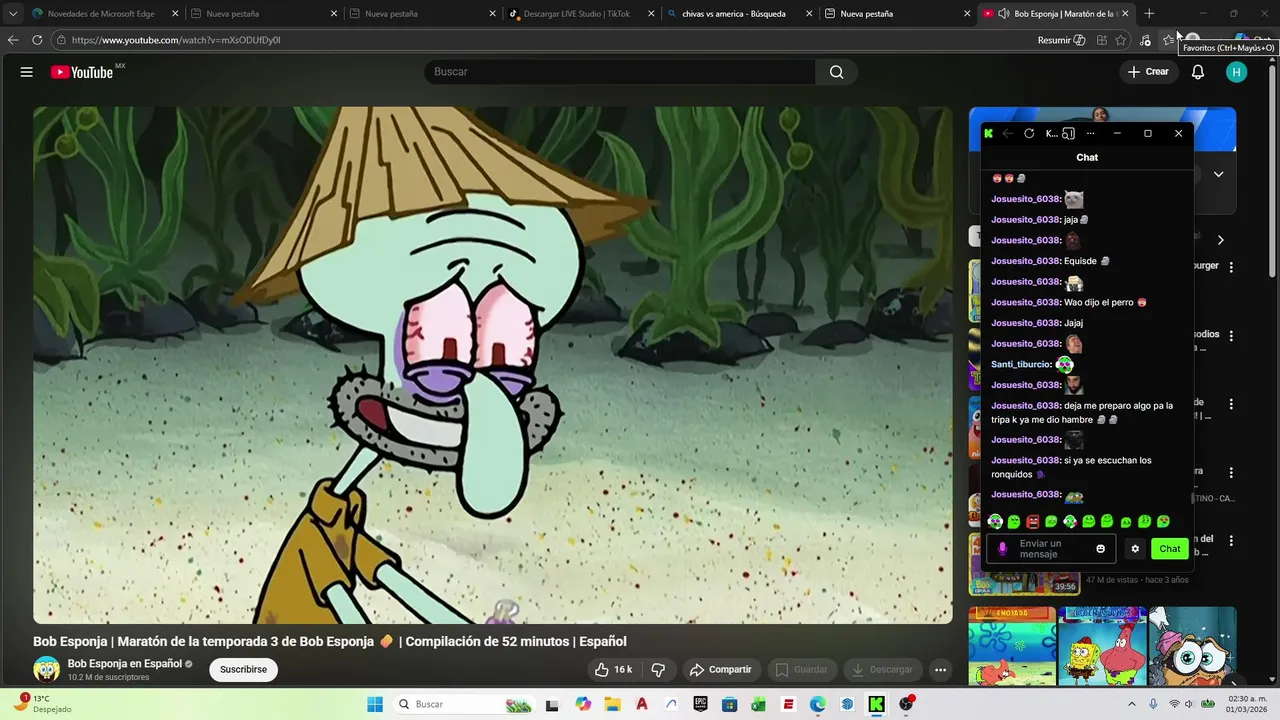Open options menu for the 'burger' suggested video
The image size is (1280, 720).
(x=1231, y=267)
